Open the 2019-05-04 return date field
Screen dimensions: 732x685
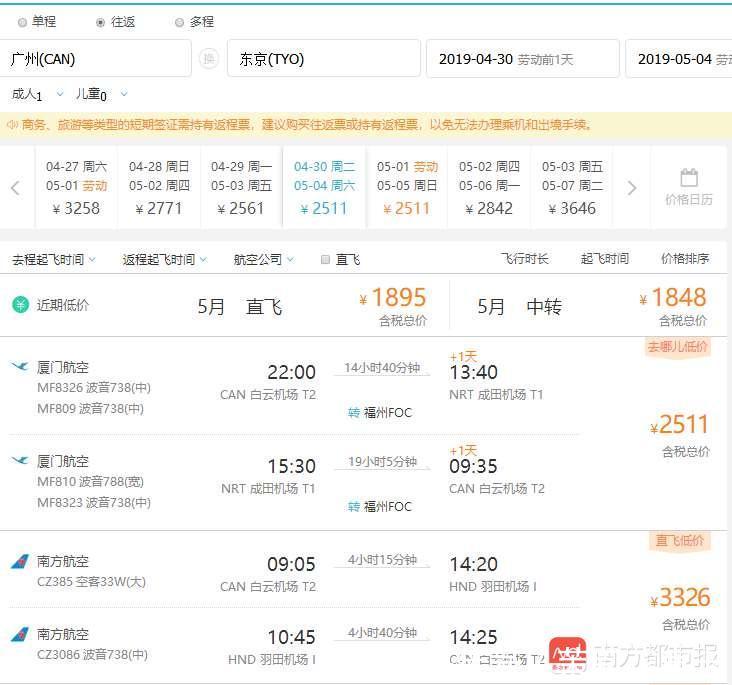[x=679, y=59]
